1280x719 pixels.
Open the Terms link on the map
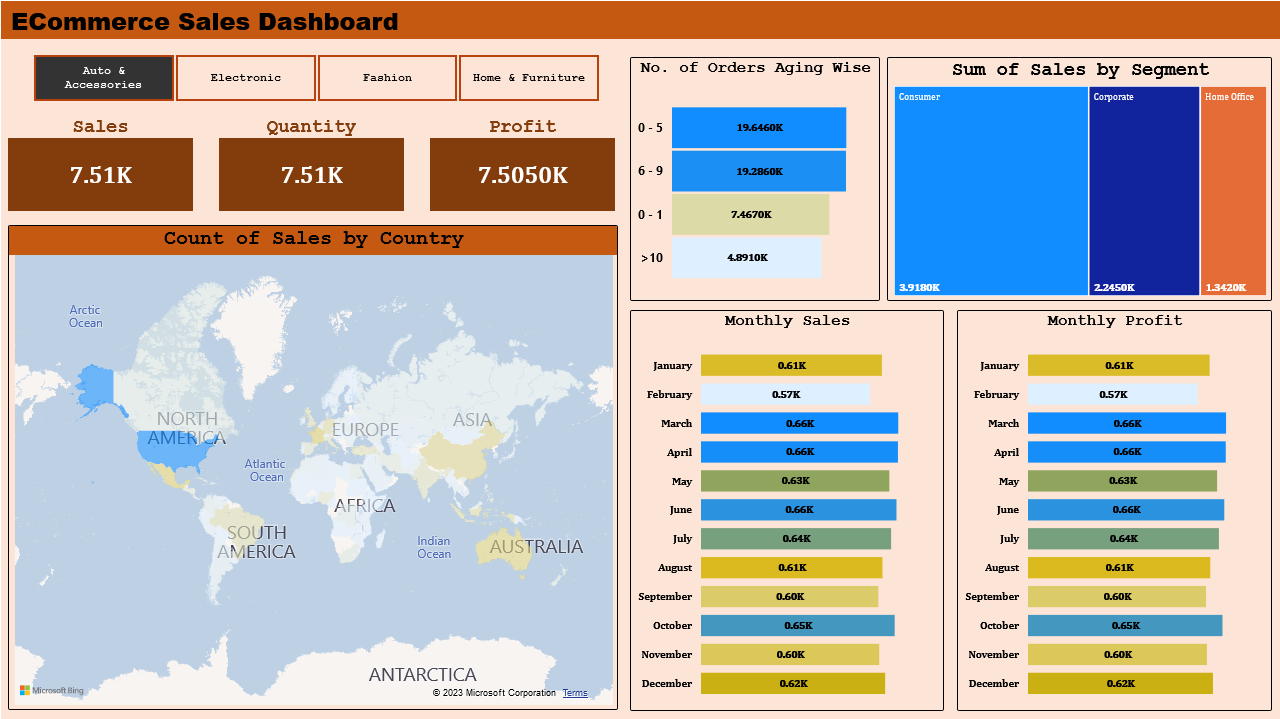(575, 693)
